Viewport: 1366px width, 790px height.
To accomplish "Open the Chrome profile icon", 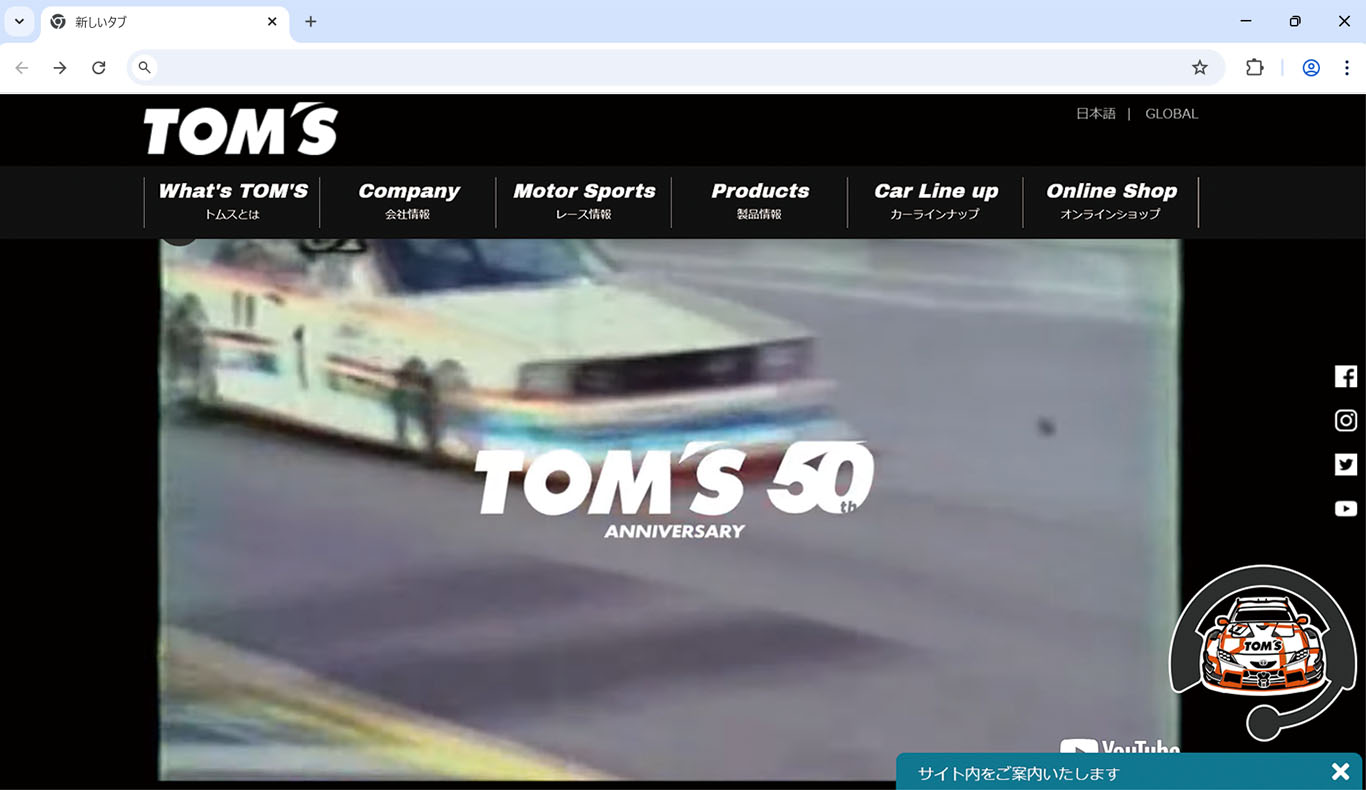I will pos(1311,68).
